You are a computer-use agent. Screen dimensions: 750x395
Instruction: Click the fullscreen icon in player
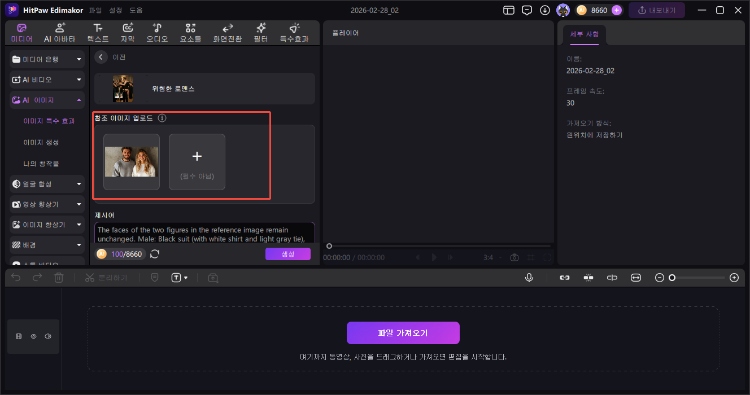click(547, 257)
